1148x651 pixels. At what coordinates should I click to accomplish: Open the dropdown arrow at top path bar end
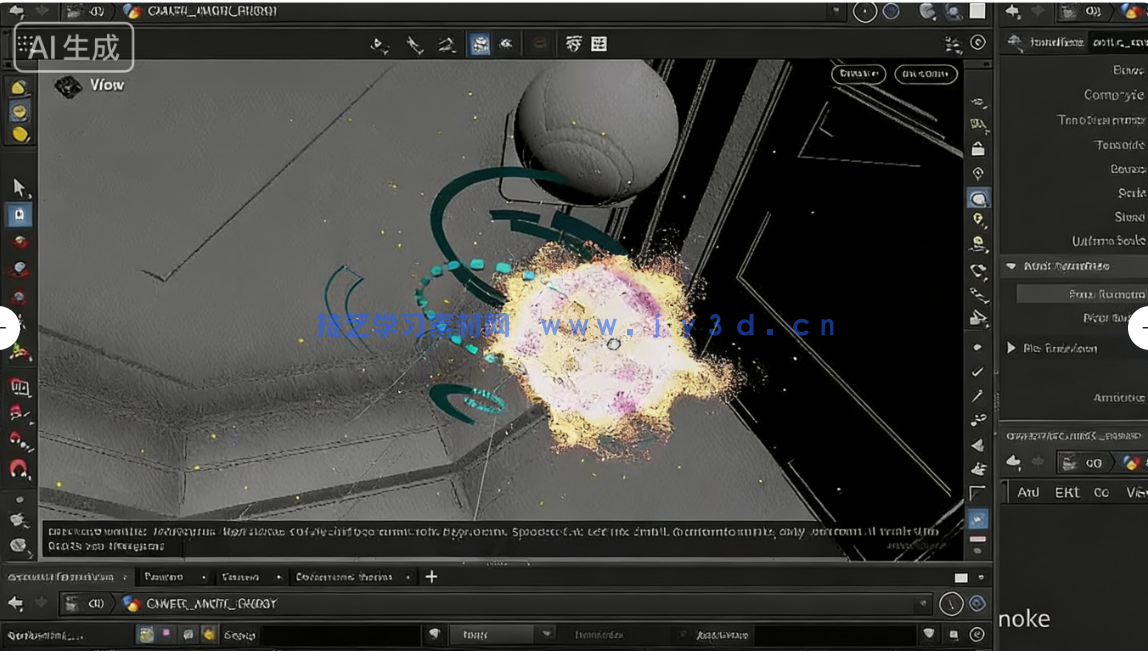pyautogui.click(x=836, y=11)
